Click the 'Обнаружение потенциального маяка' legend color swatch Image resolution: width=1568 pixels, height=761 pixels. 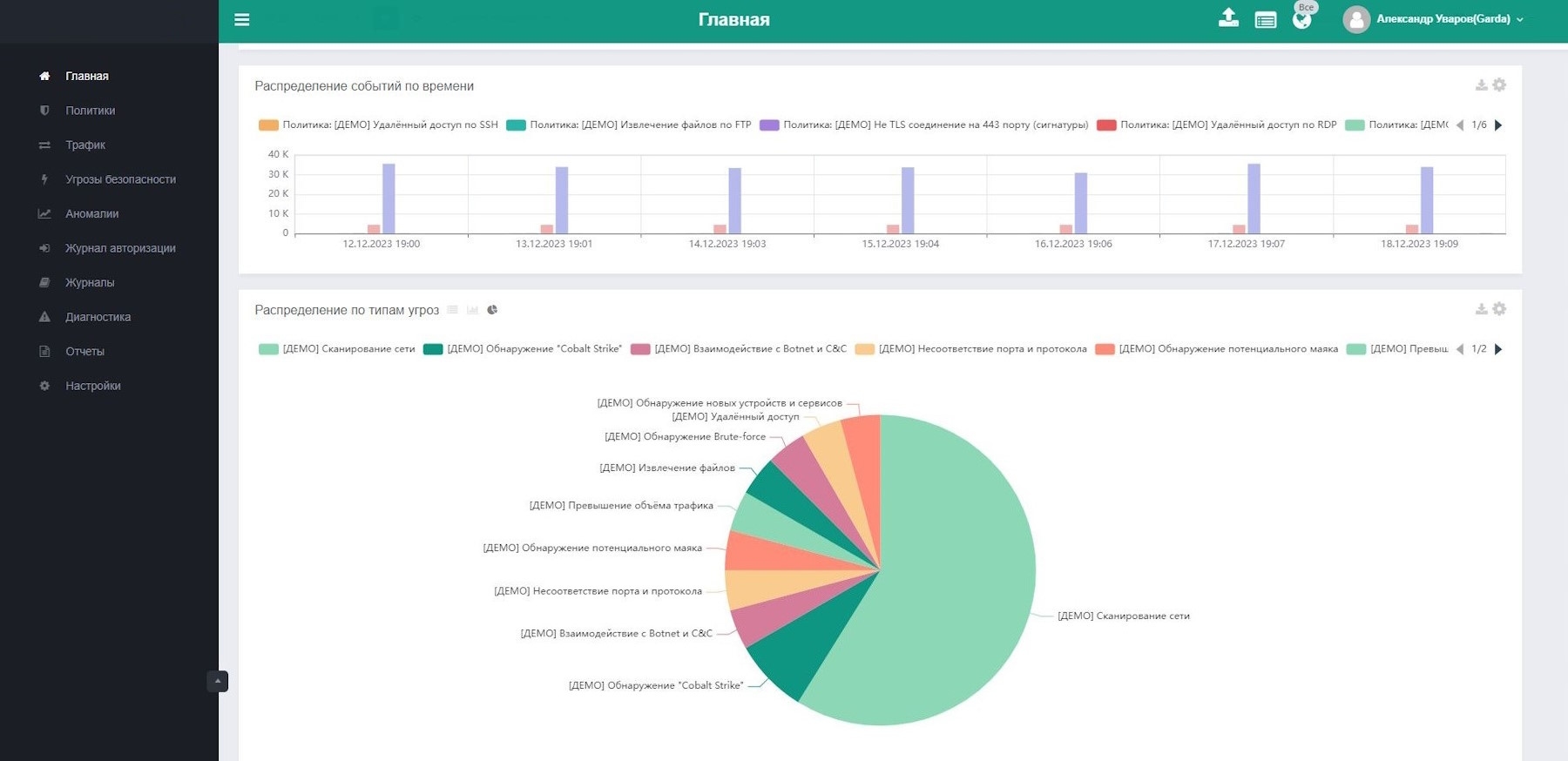[1105, 349]
